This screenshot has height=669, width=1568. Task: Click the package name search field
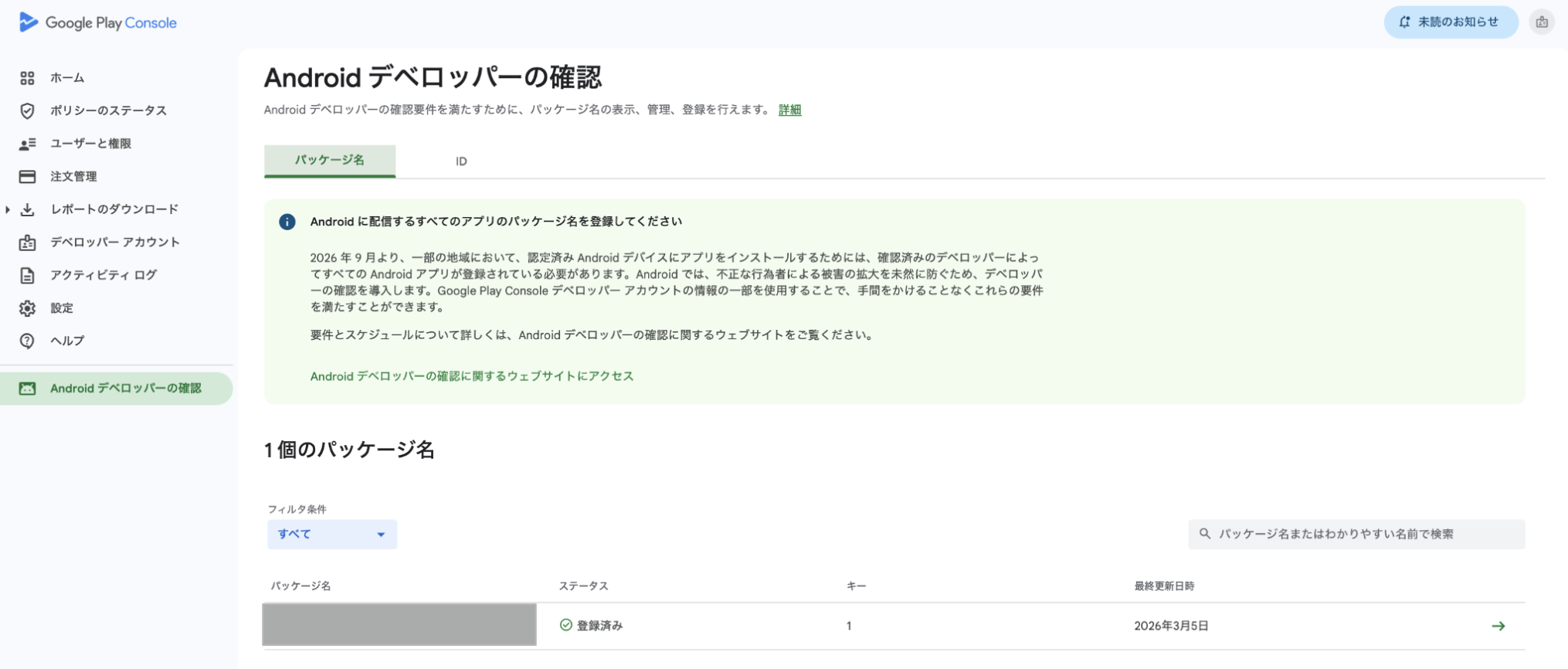1356,534
